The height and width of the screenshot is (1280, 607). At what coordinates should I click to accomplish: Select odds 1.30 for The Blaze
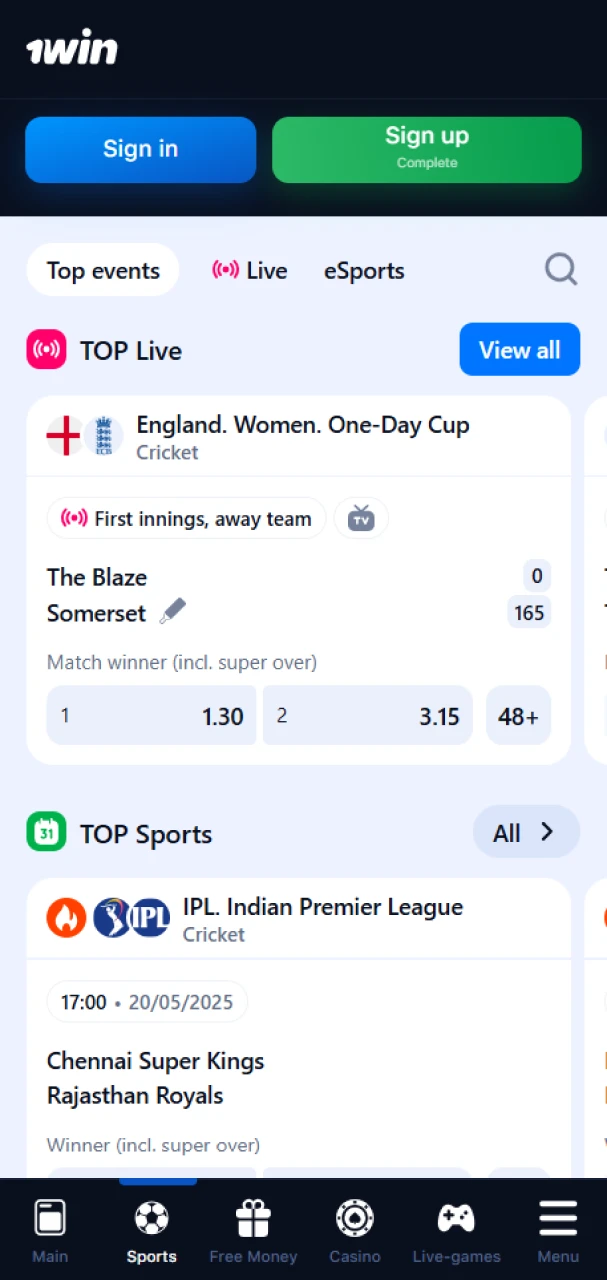pyautogui.click(x=150, y=716)
